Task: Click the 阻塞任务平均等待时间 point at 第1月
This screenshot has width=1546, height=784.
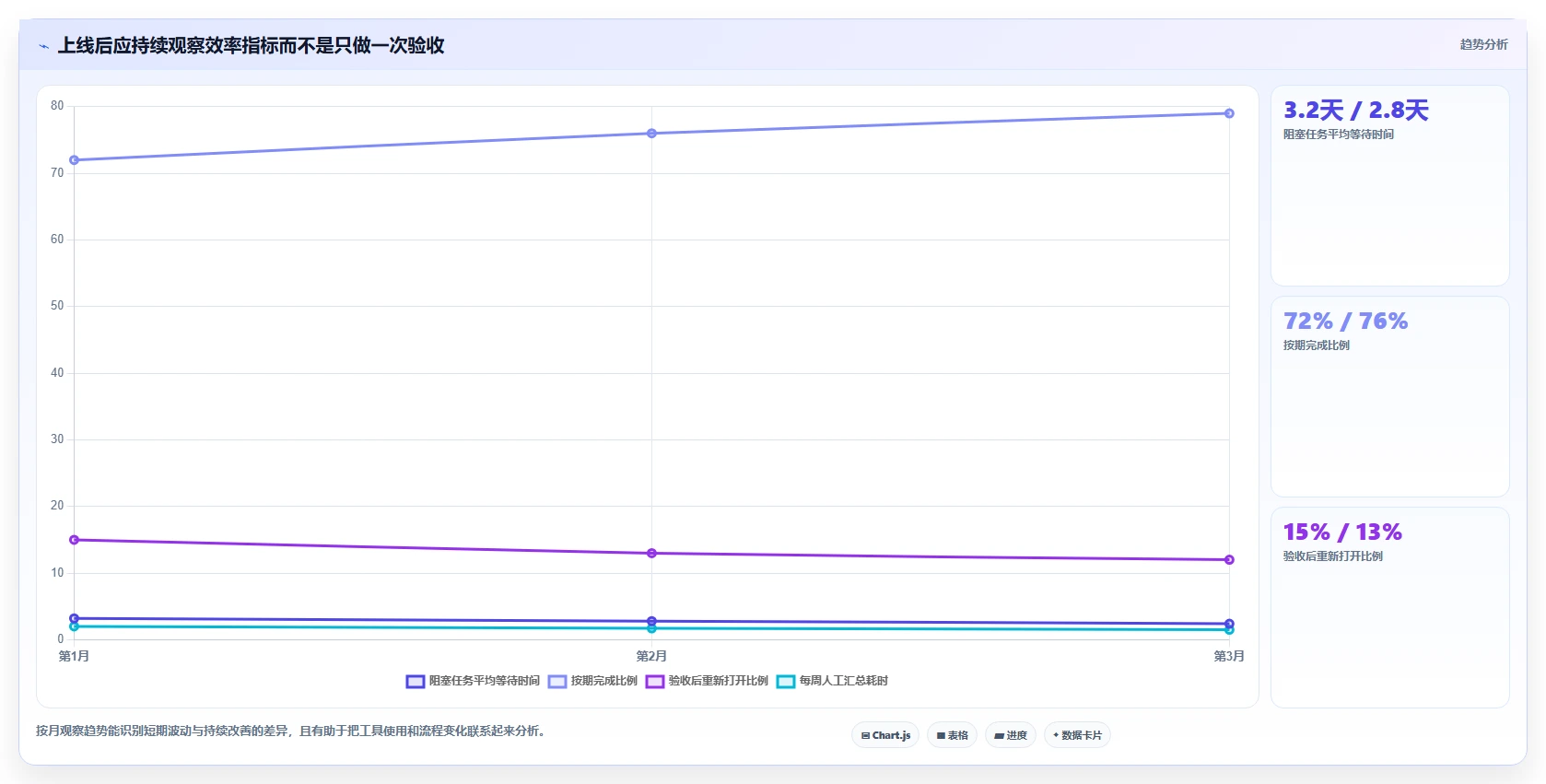Action: 75,618
